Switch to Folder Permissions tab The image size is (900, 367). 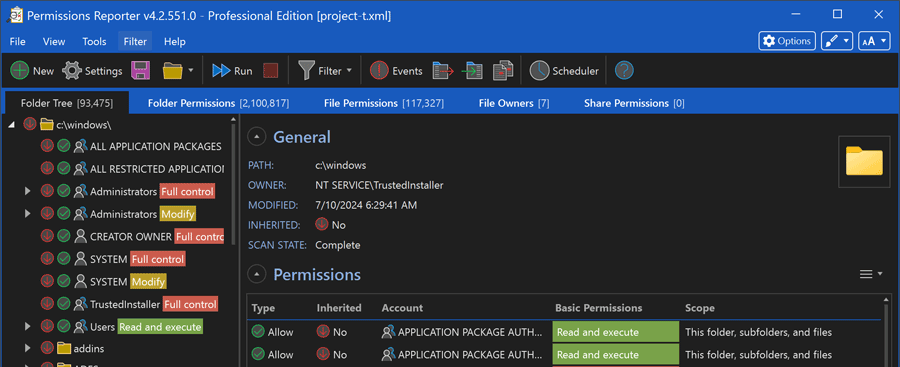pos(218,103)
